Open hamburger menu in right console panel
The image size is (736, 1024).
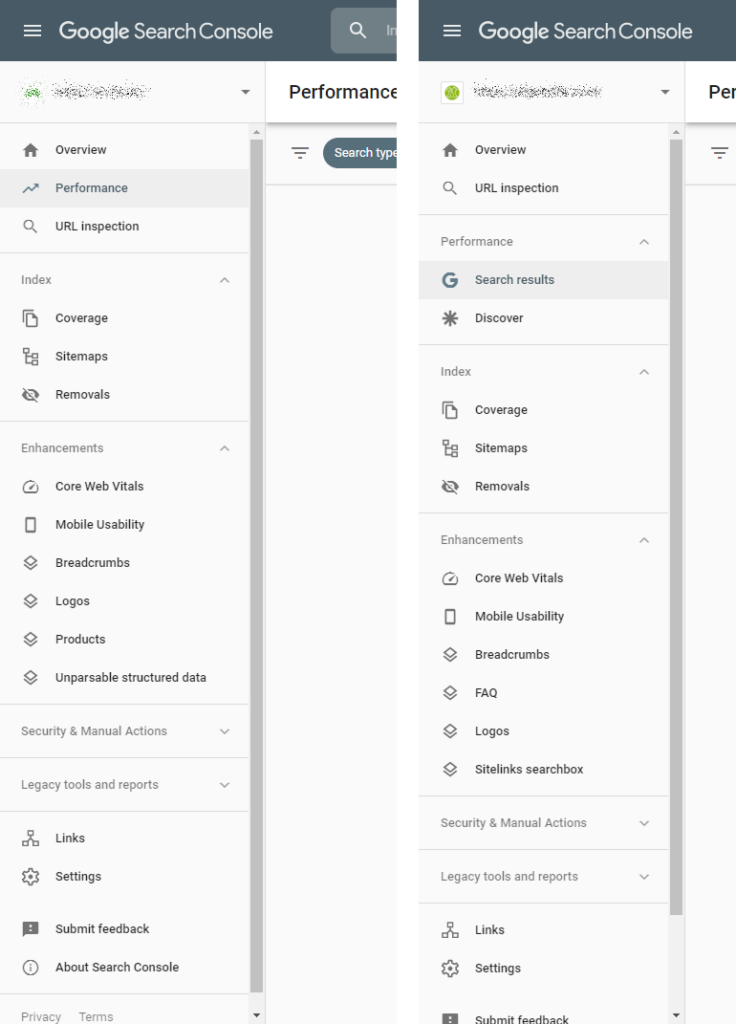point(452,31)
